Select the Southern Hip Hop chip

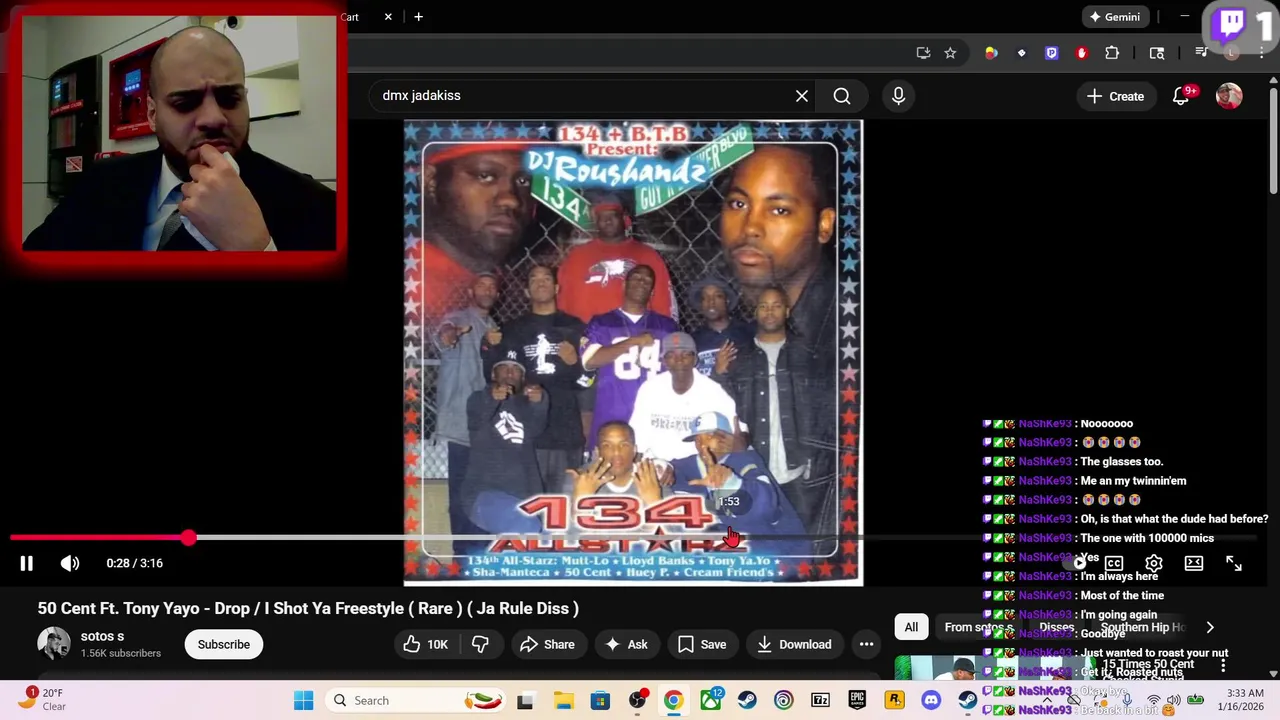(x=1143, y=628)
